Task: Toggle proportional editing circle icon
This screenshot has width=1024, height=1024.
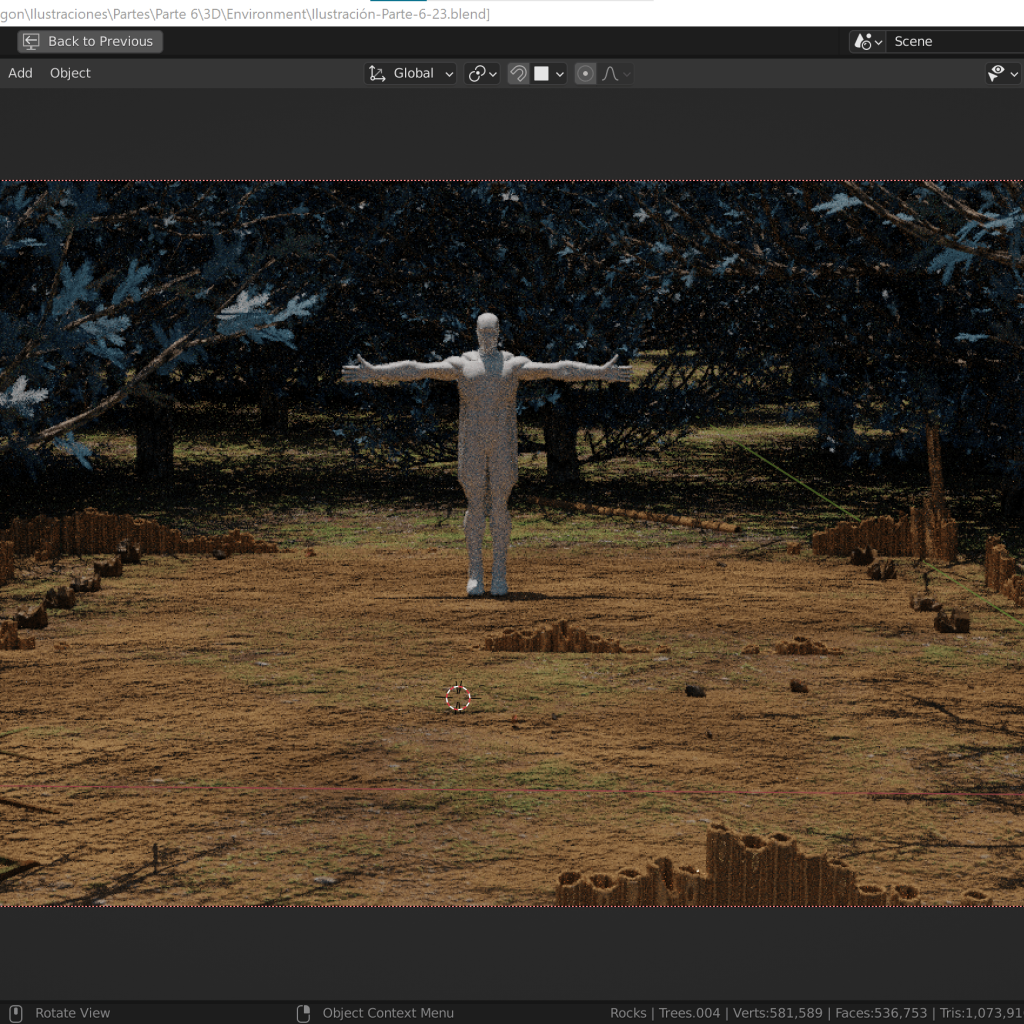Action: pyautogui.click(x=585, y=73)
